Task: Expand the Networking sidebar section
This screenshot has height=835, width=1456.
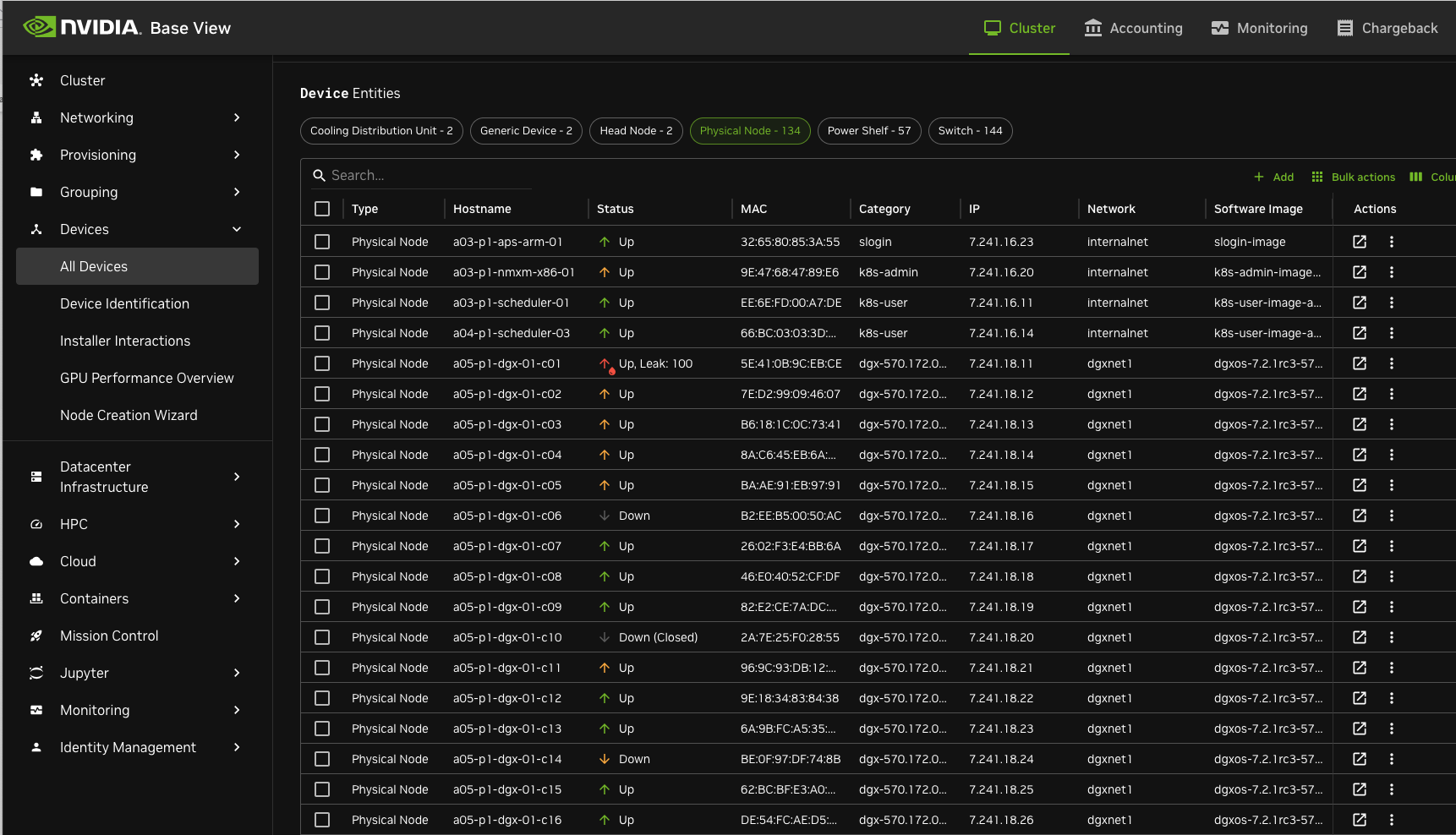Action: [237, 117]
